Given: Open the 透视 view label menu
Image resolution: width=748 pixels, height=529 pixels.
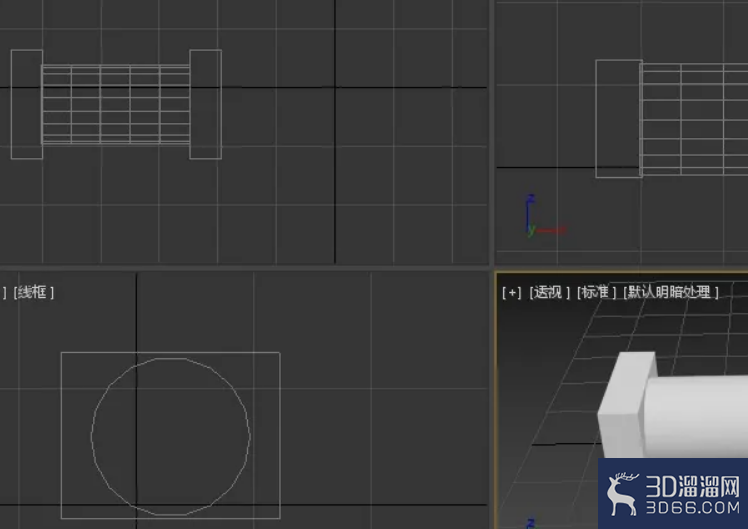Looking at the screenshot, I should point(549,292).
